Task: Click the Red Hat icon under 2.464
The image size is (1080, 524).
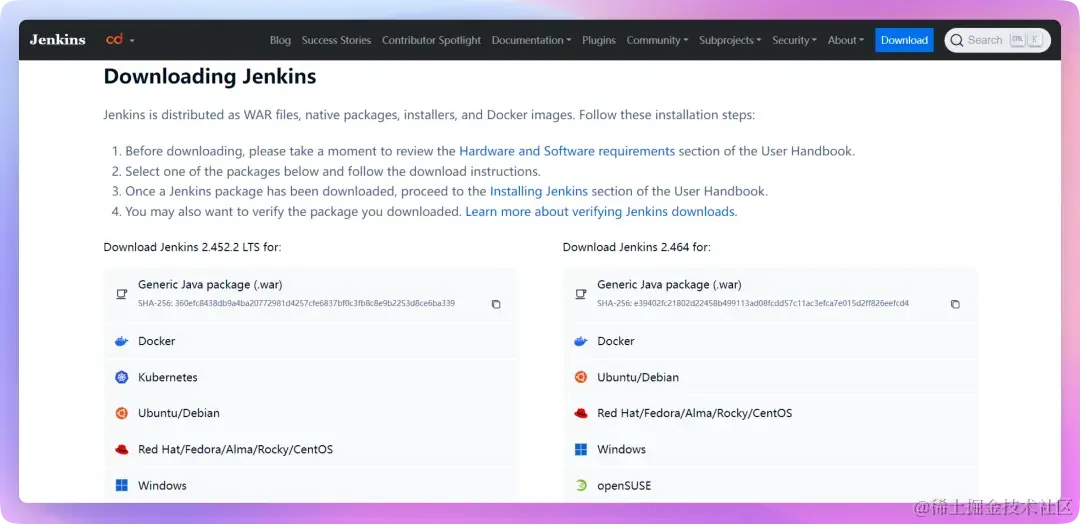Action: [x=581, y=413]
